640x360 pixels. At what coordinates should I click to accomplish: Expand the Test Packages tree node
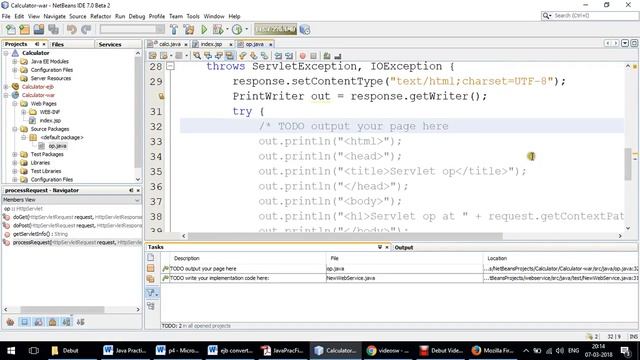(x=15, y=154)
